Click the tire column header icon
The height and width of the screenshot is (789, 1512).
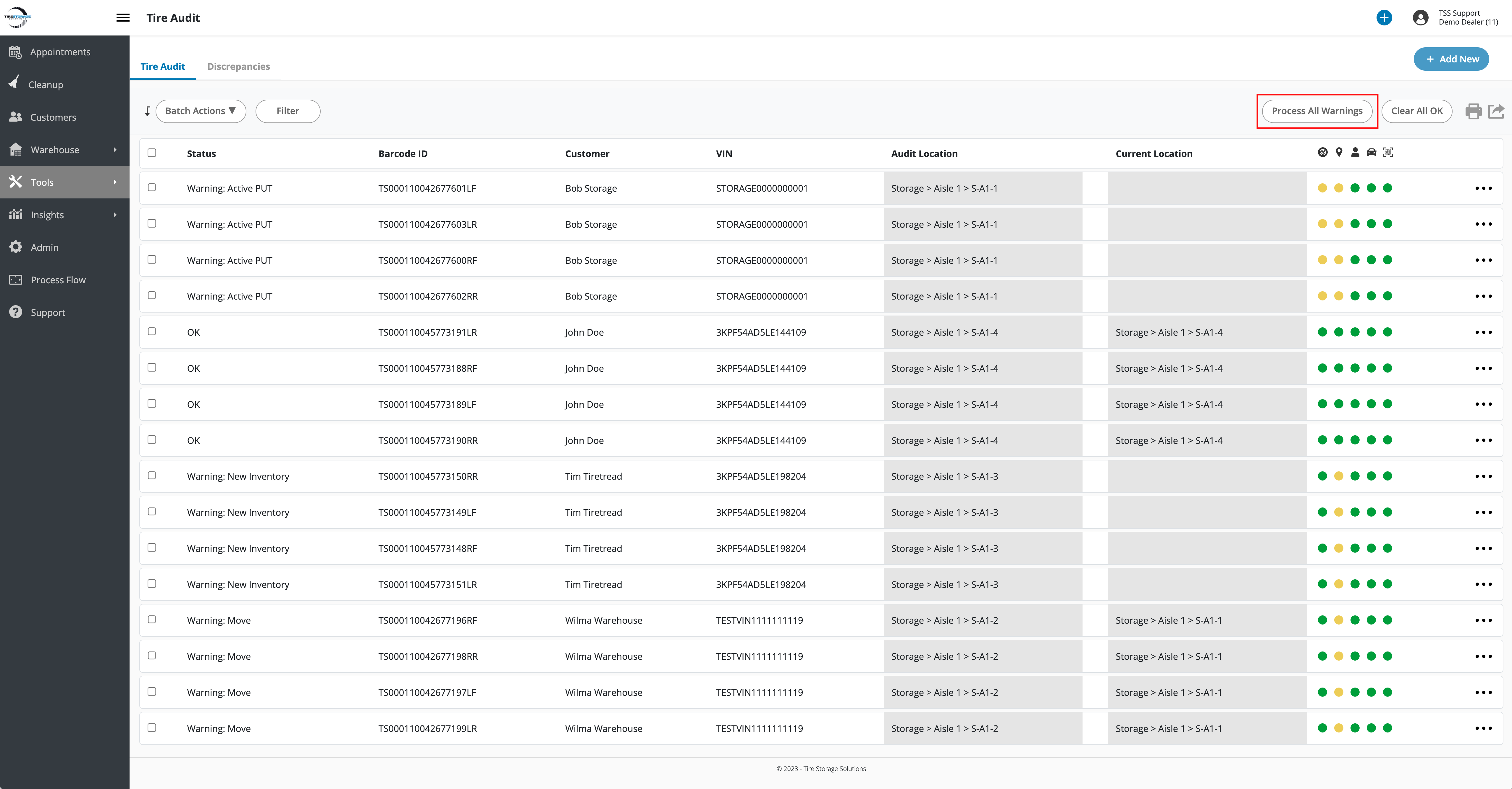tap(1322, 153)
